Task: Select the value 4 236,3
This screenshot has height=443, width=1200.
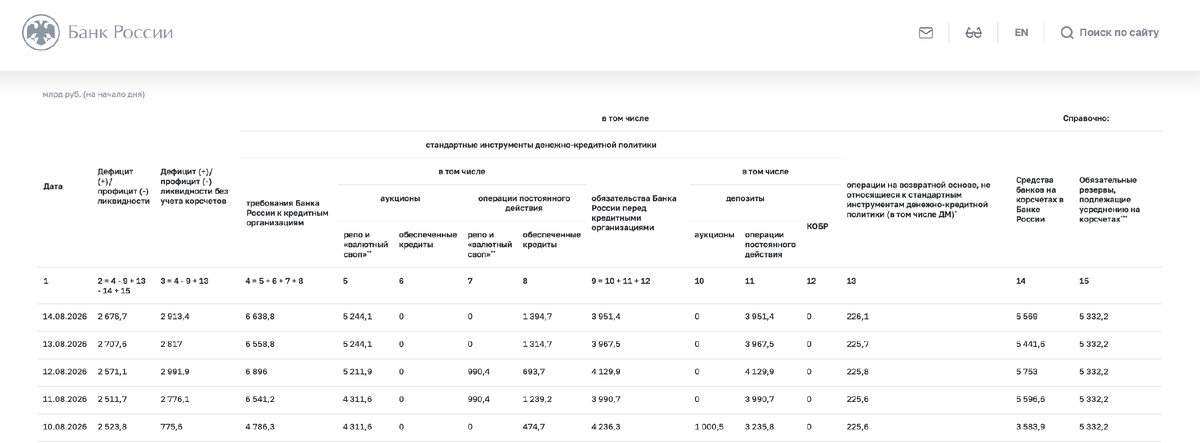Action: tap(606, 426)
